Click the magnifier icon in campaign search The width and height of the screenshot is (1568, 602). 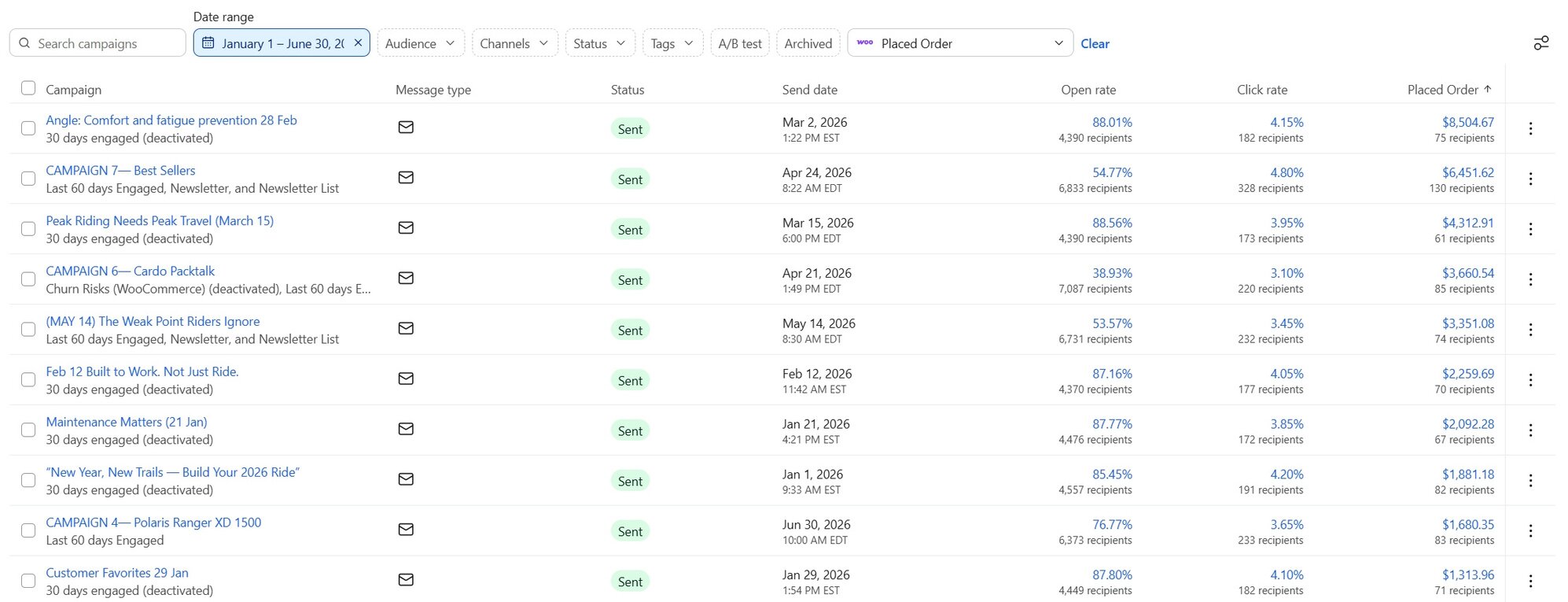click(x=24, y=43)
